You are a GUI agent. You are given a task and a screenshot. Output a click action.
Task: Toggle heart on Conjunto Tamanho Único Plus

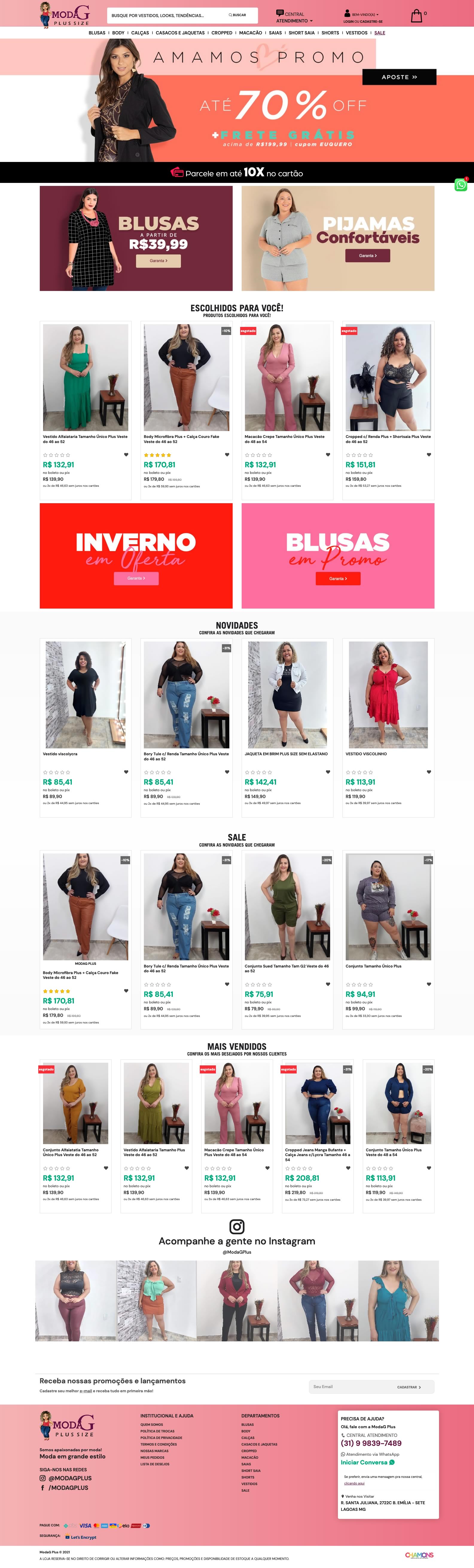(429, 984)
